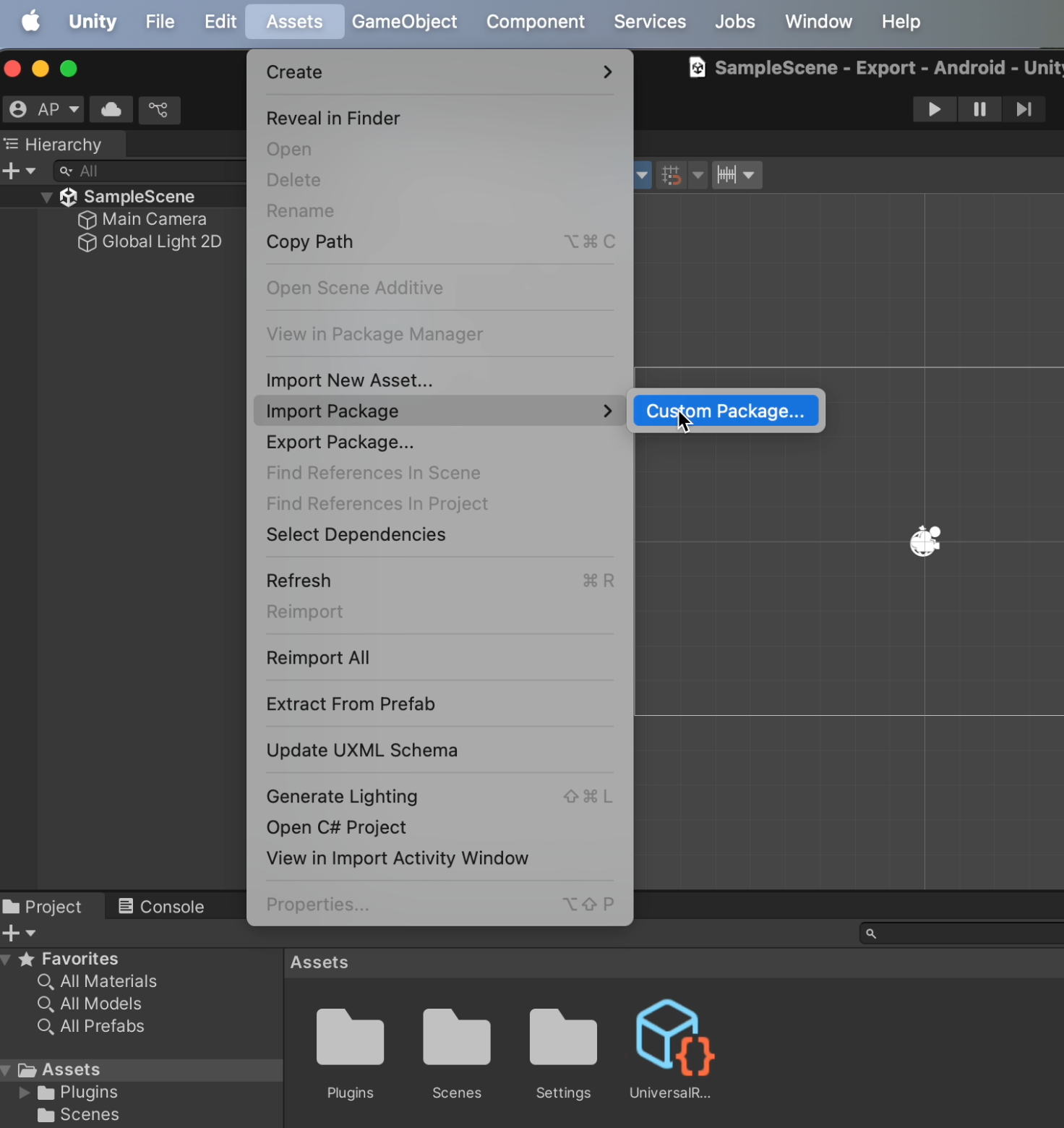Image resolution: width=1064 pixels, height=1128 pixels.
Task: Open the AP account dropdown
Action: [x=43, y=110]
